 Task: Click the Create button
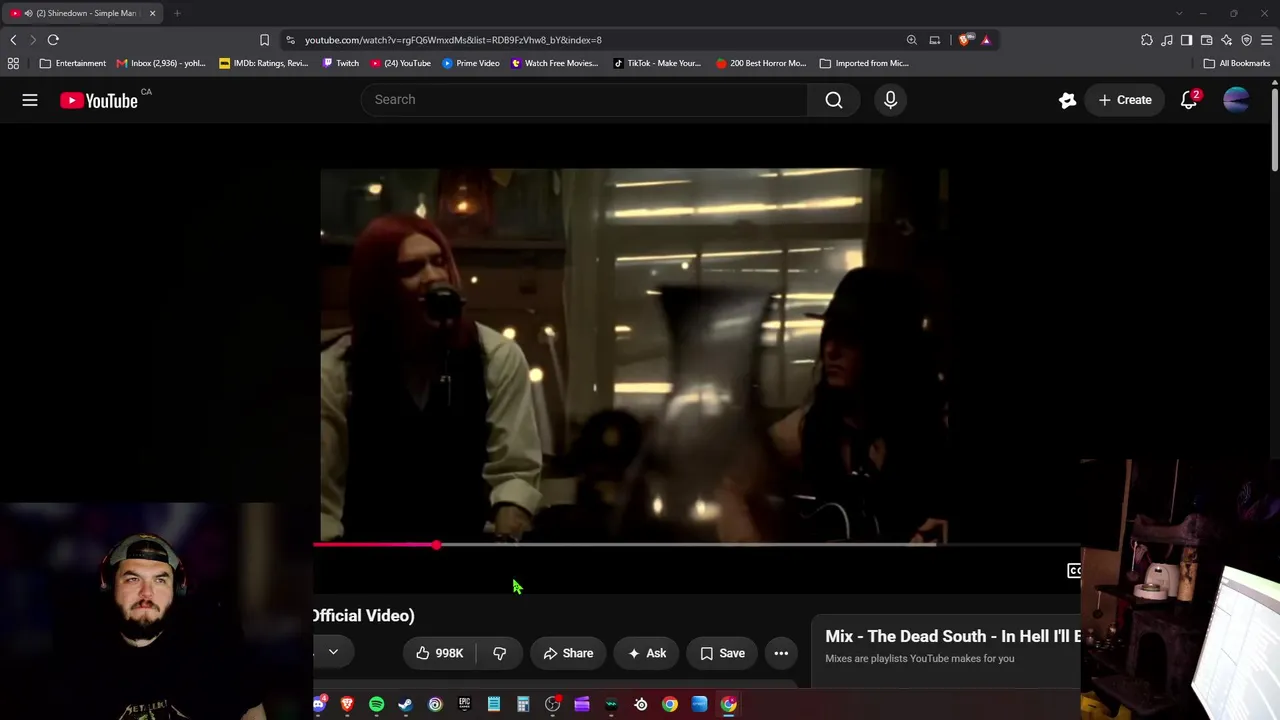[1125, 100]
